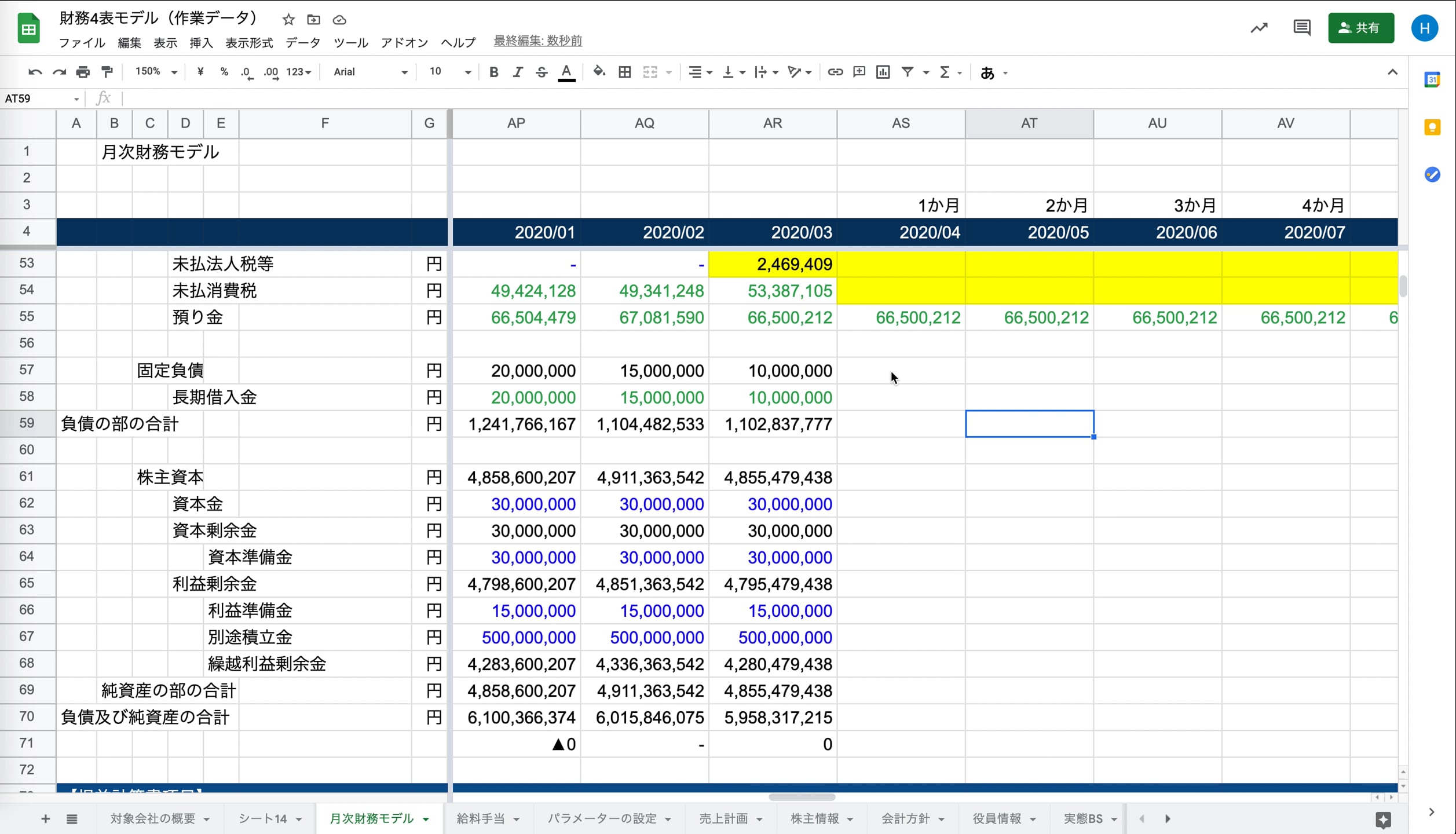Switch to the 売上計画 sheet tab
The height and width of the screenshot is (834, 1456).
tap(723, 818)
